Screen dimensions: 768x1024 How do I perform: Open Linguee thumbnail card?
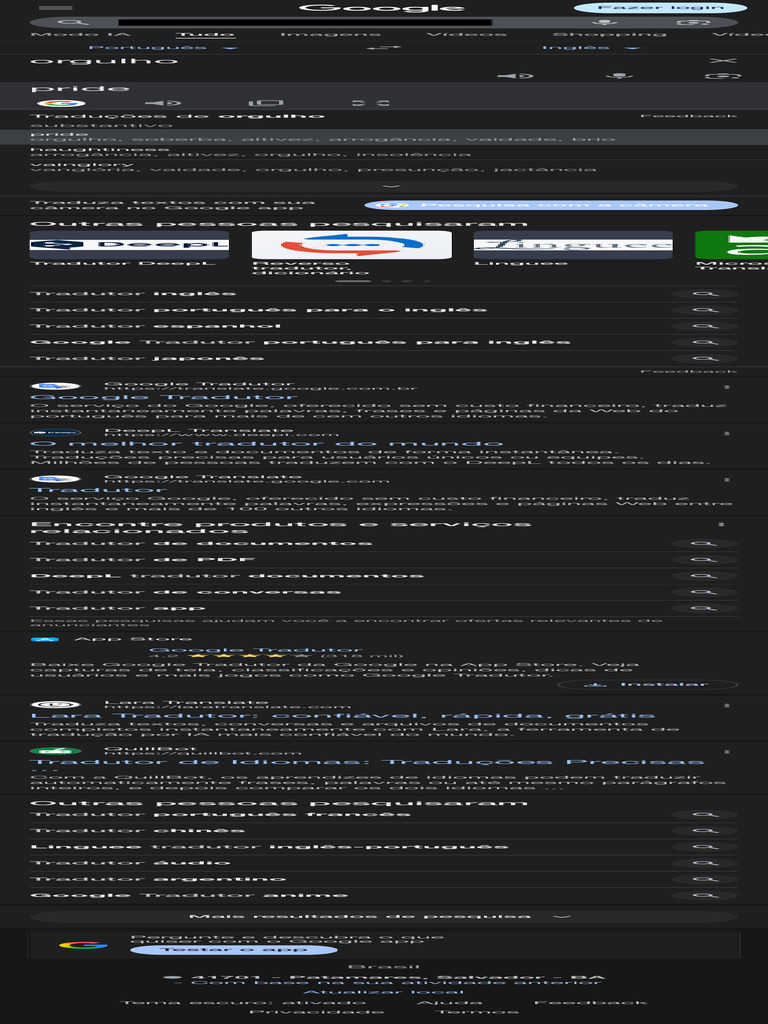click(573, 248)
